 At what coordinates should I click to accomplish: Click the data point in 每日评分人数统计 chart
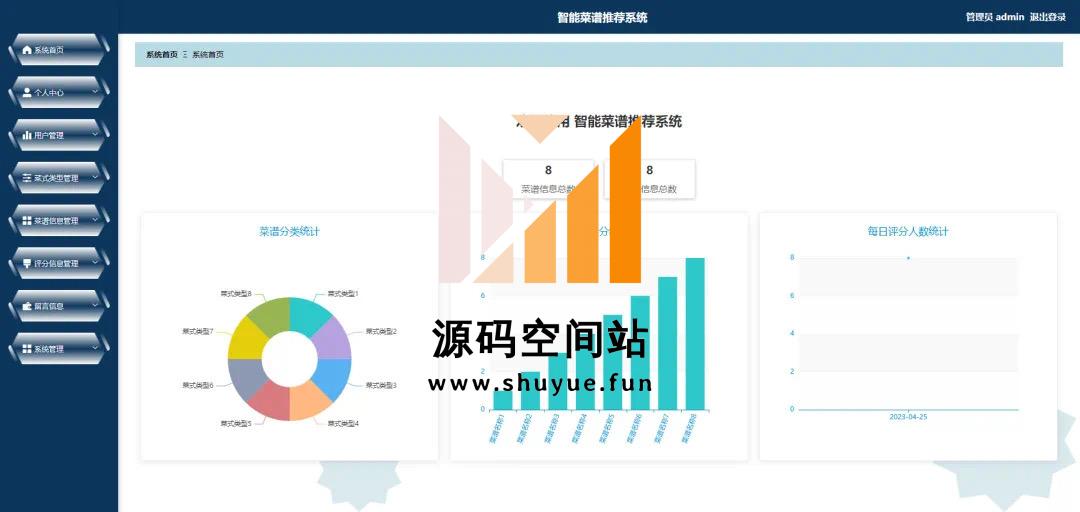coord(908,258)
